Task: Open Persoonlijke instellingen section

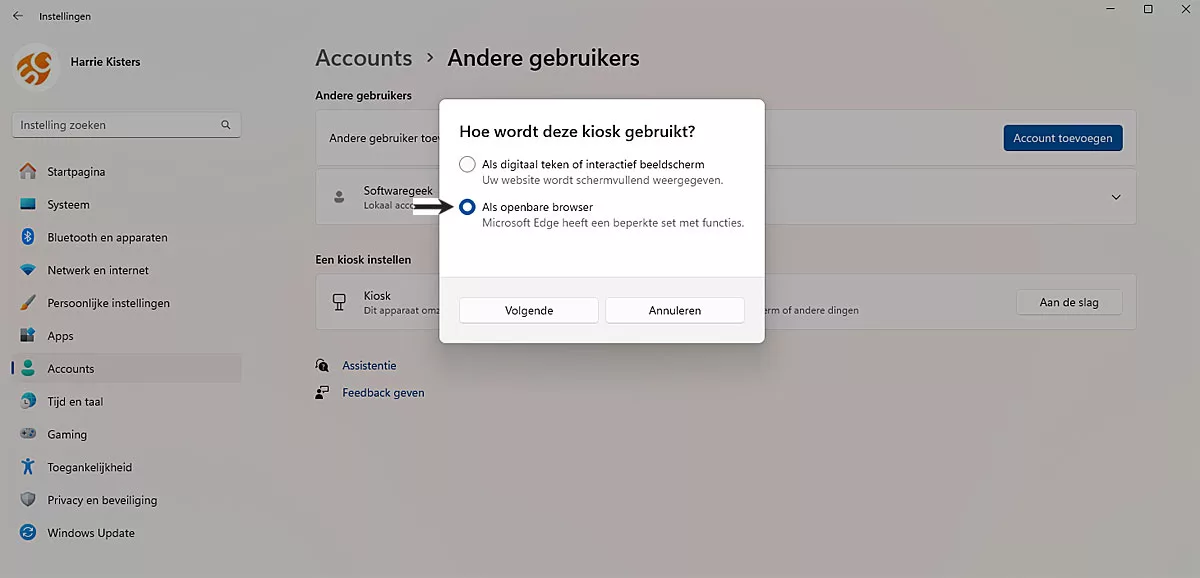Action: pos(126,303)
